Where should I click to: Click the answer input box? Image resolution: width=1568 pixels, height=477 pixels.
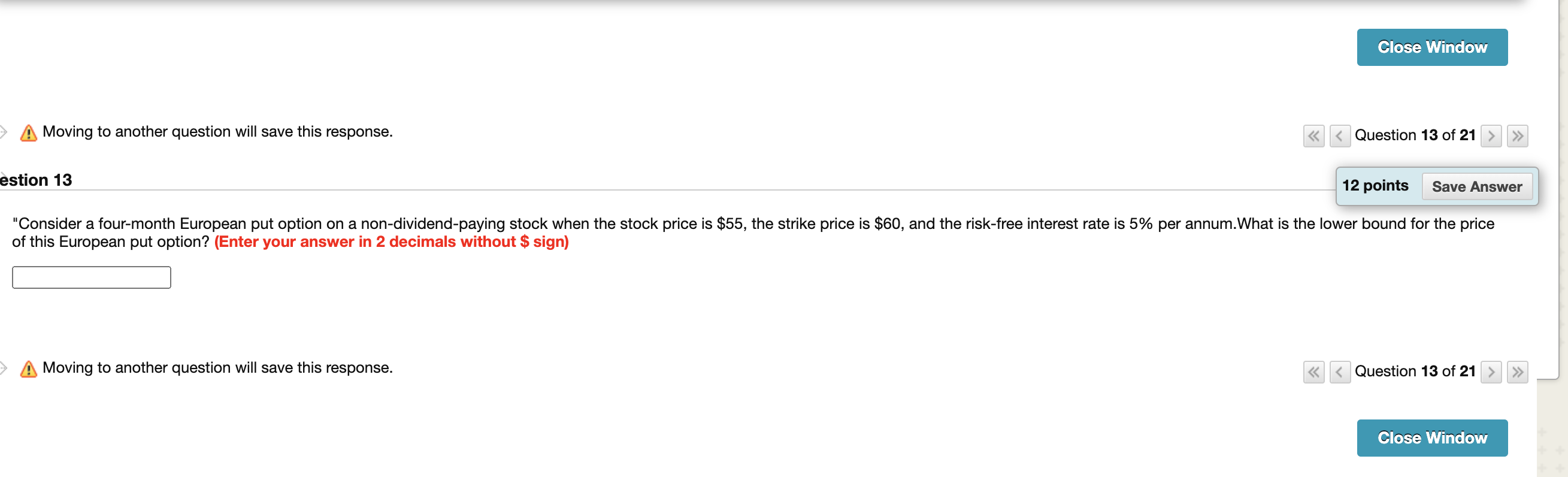(x=90, y=277)
